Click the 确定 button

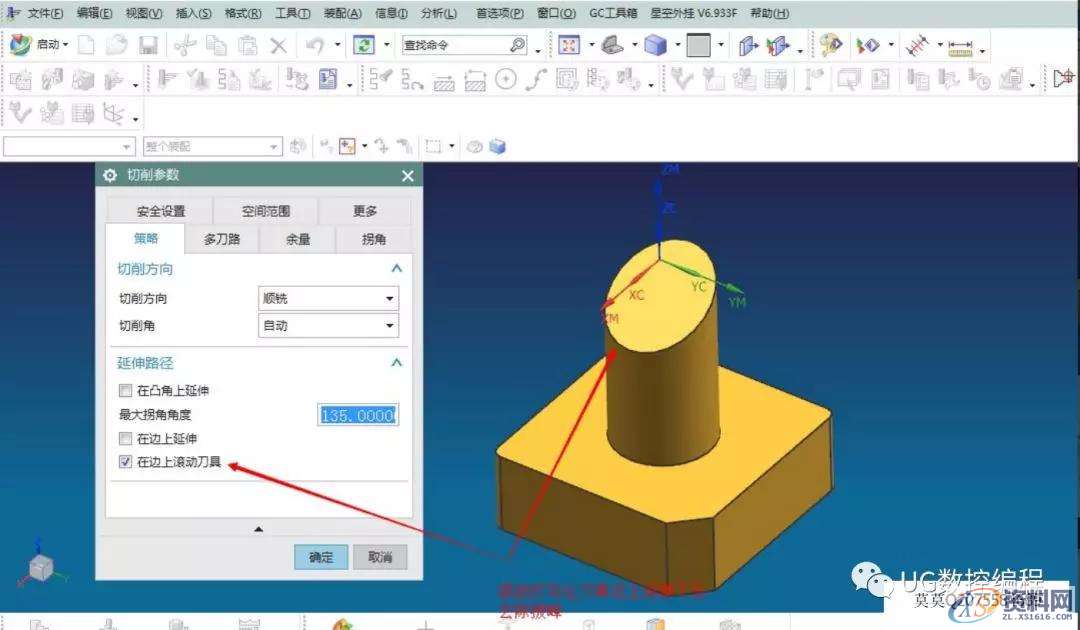(320, 557)
